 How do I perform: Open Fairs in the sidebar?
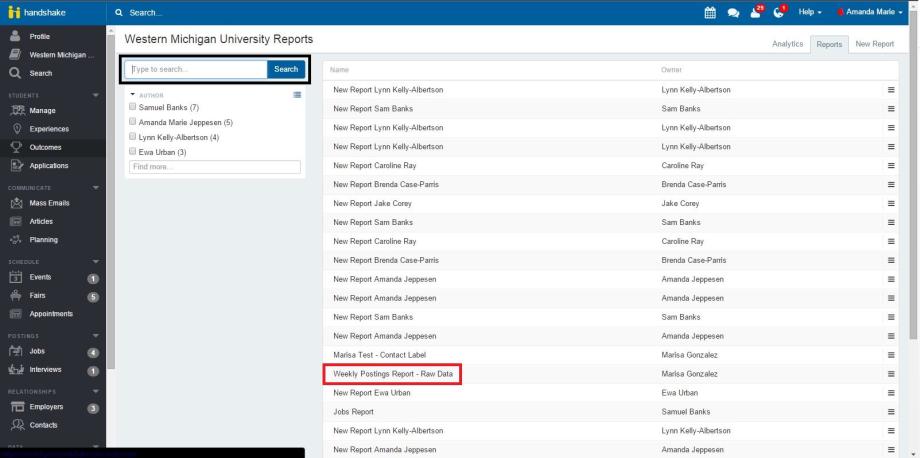pos(37,296)
